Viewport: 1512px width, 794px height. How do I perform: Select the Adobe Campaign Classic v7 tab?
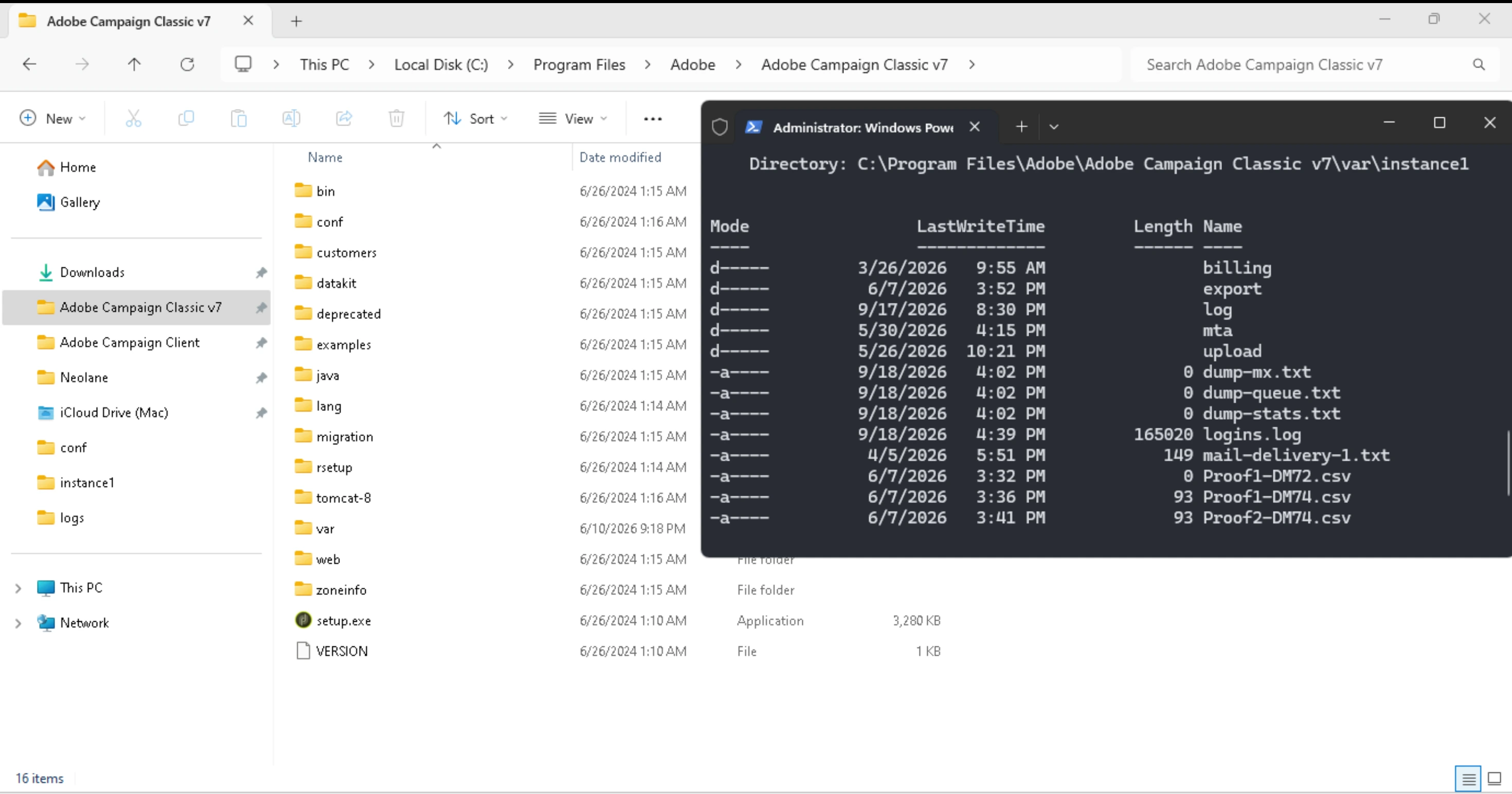click(x=139, y=21)
